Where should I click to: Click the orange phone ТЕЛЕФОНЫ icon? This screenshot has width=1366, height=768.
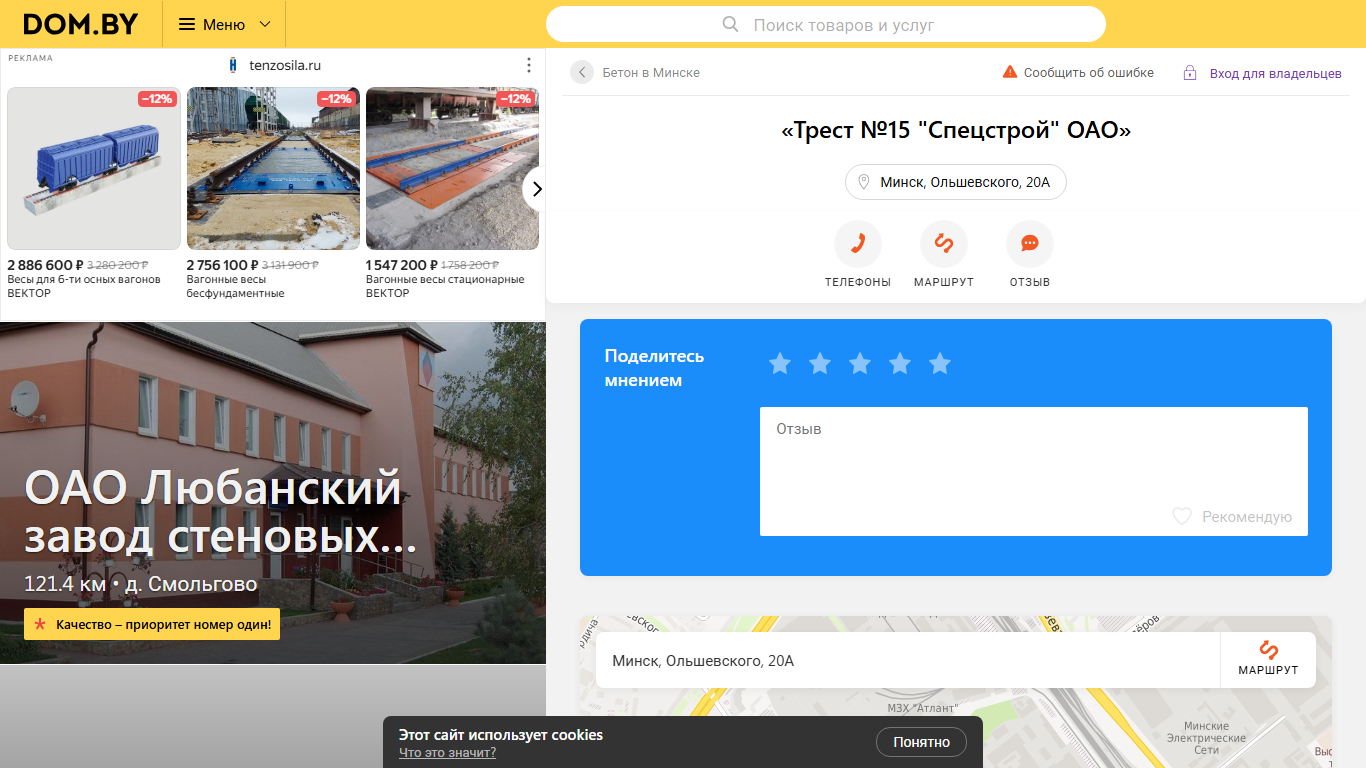858,244
